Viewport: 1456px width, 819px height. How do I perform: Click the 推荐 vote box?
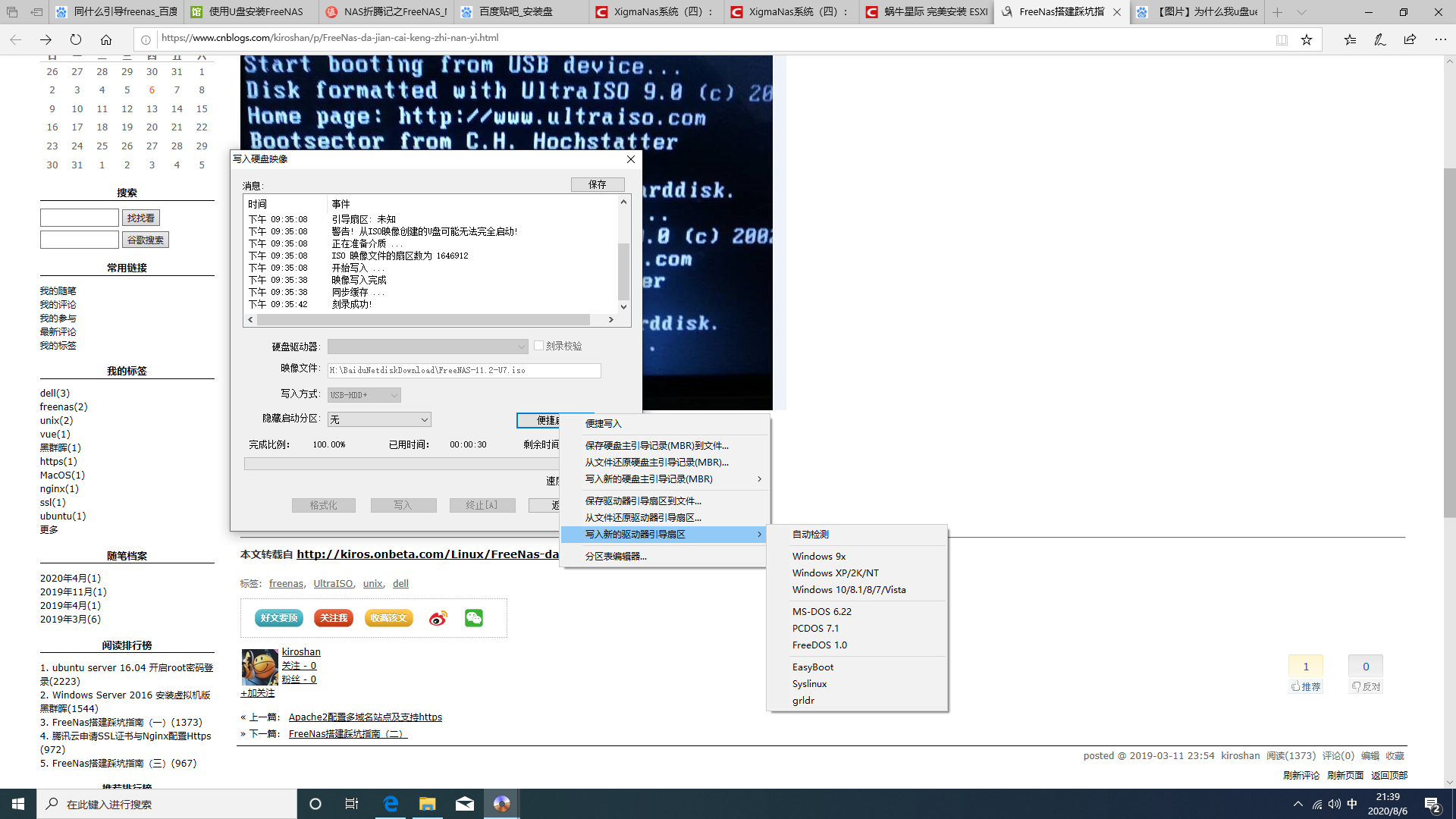click(x=1306, y=674)
